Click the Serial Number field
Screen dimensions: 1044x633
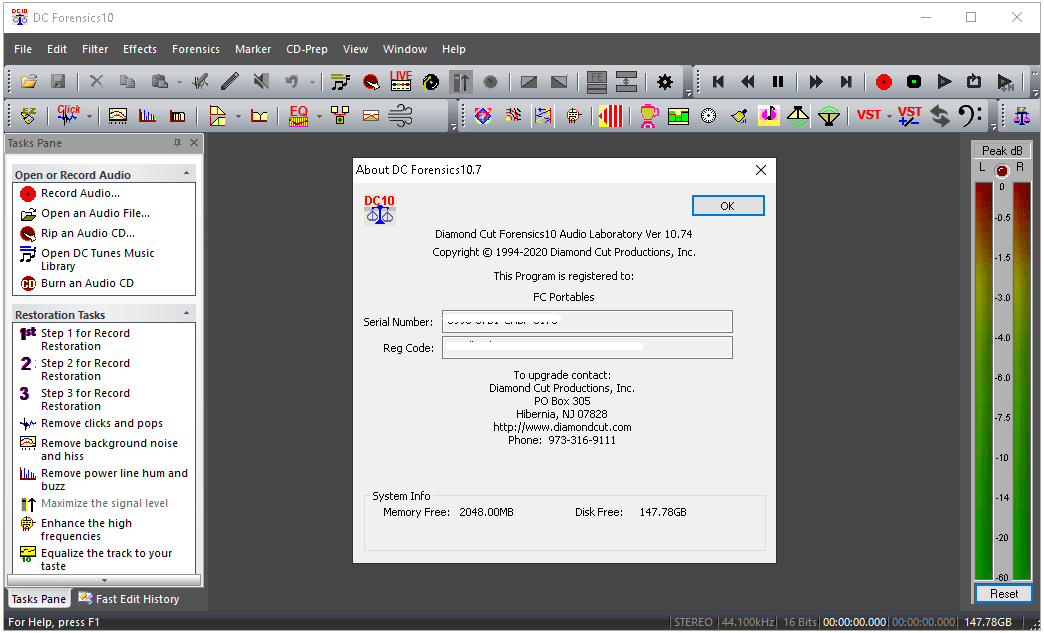[x=587, y=321]
